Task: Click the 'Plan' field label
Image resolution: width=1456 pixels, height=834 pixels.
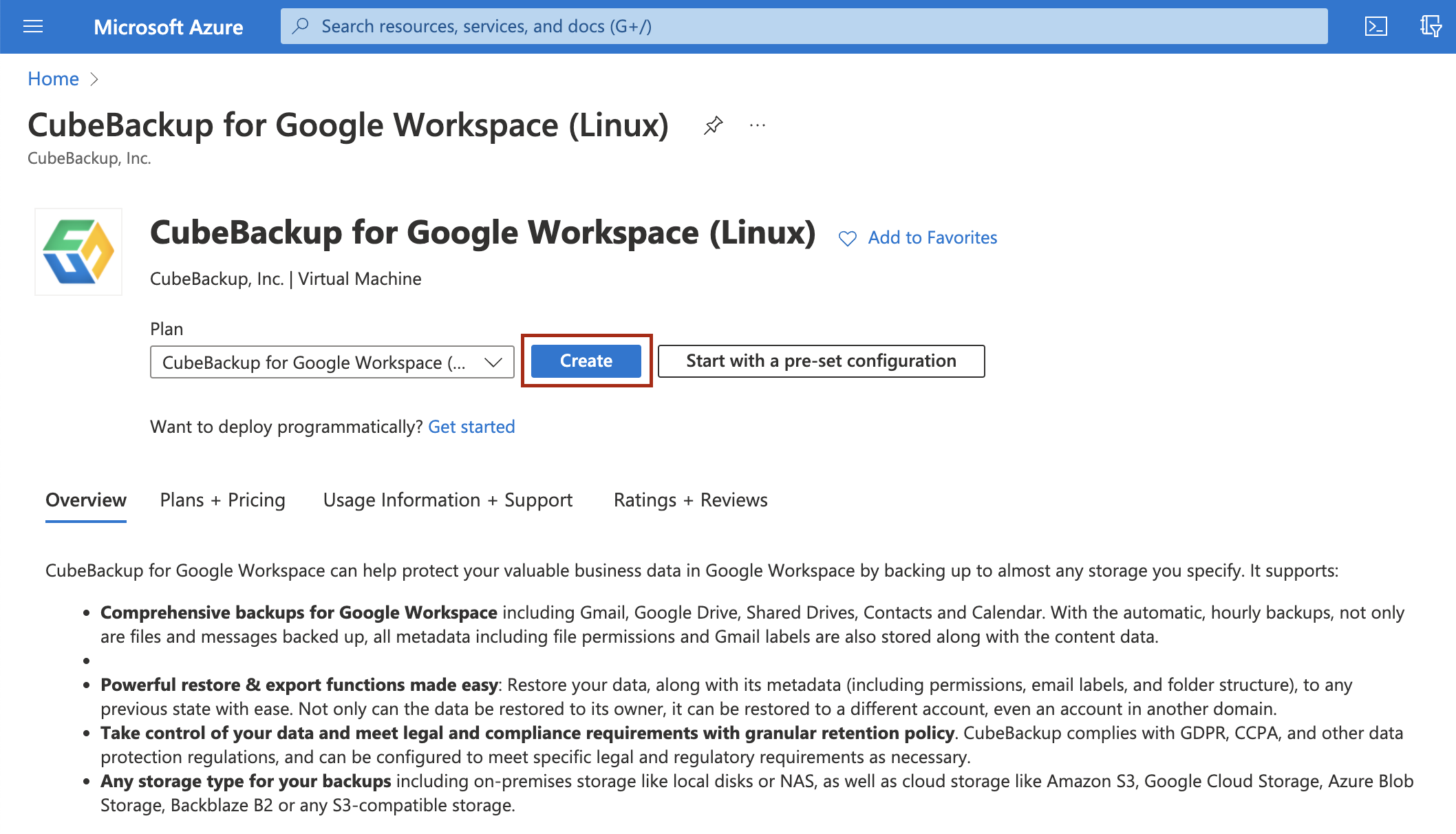Action: point(167,329)
